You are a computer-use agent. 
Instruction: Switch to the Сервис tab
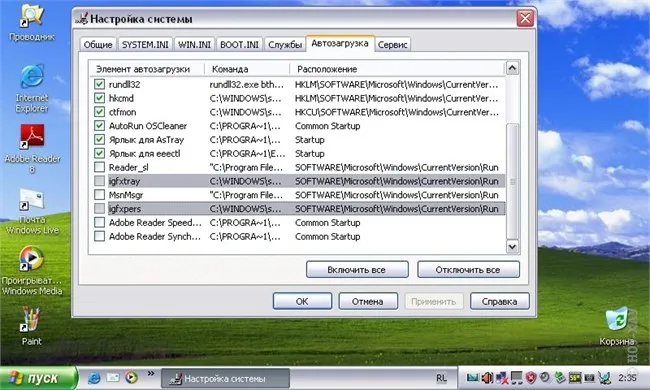click(x=393, y=44)
